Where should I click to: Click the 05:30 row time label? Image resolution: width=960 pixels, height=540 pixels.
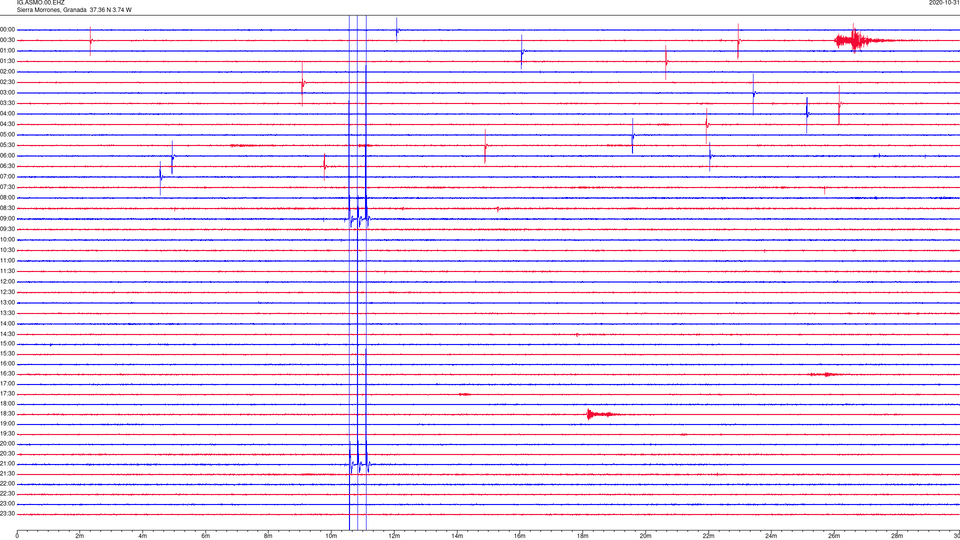[x=7, y=145]
